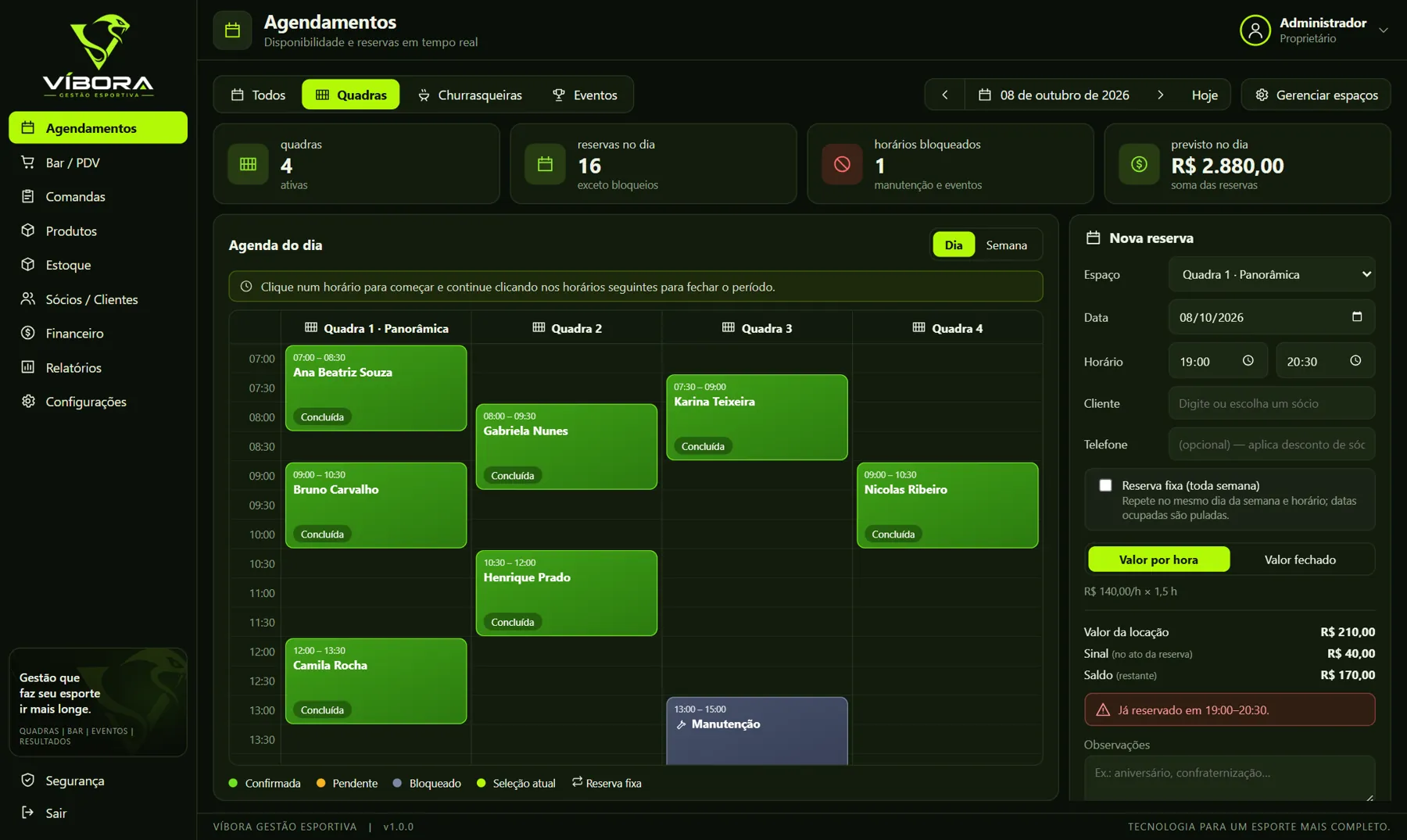The height and width of the screenshot is (840, 1407).
Task: Click the Comandas clipboard icon
Action: [28, 196]
